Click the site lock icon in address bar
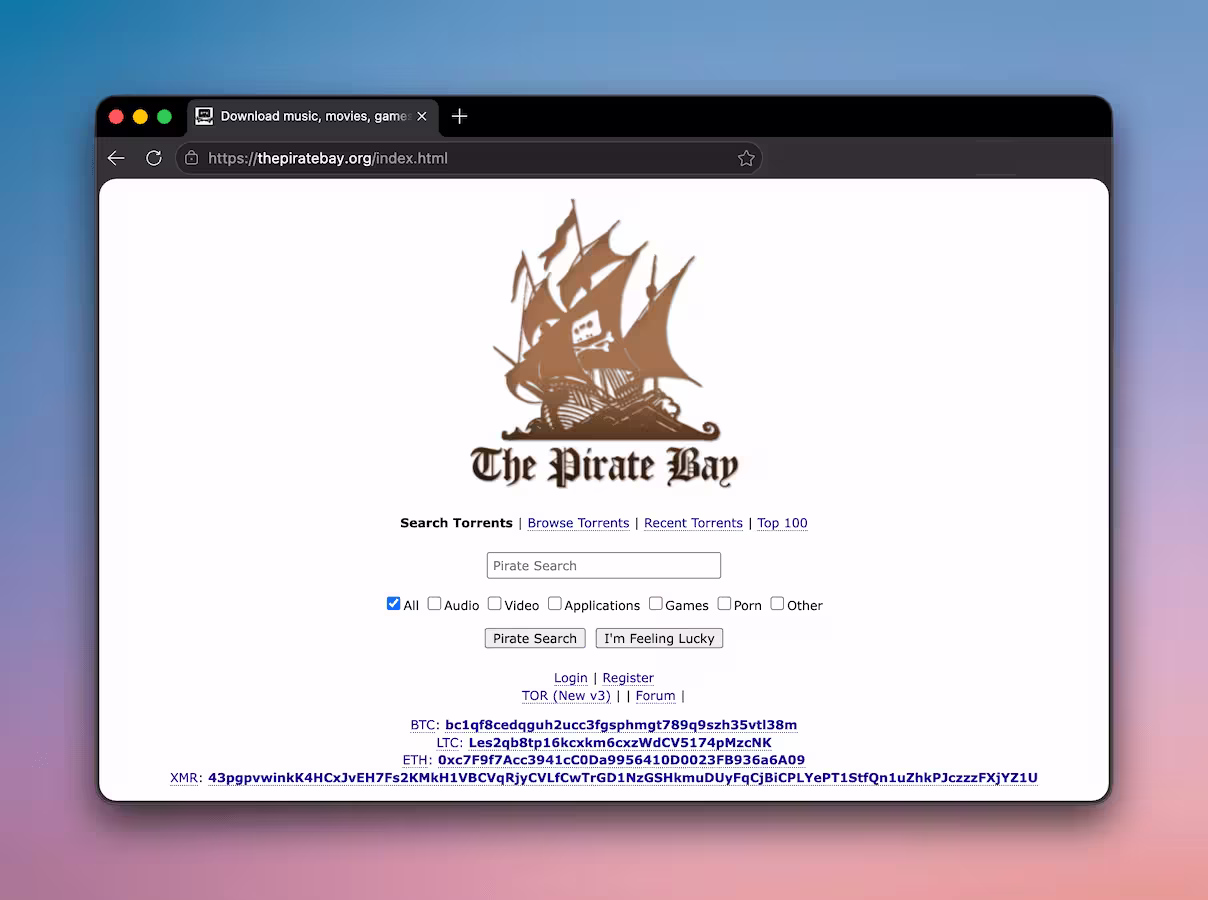 191,158
